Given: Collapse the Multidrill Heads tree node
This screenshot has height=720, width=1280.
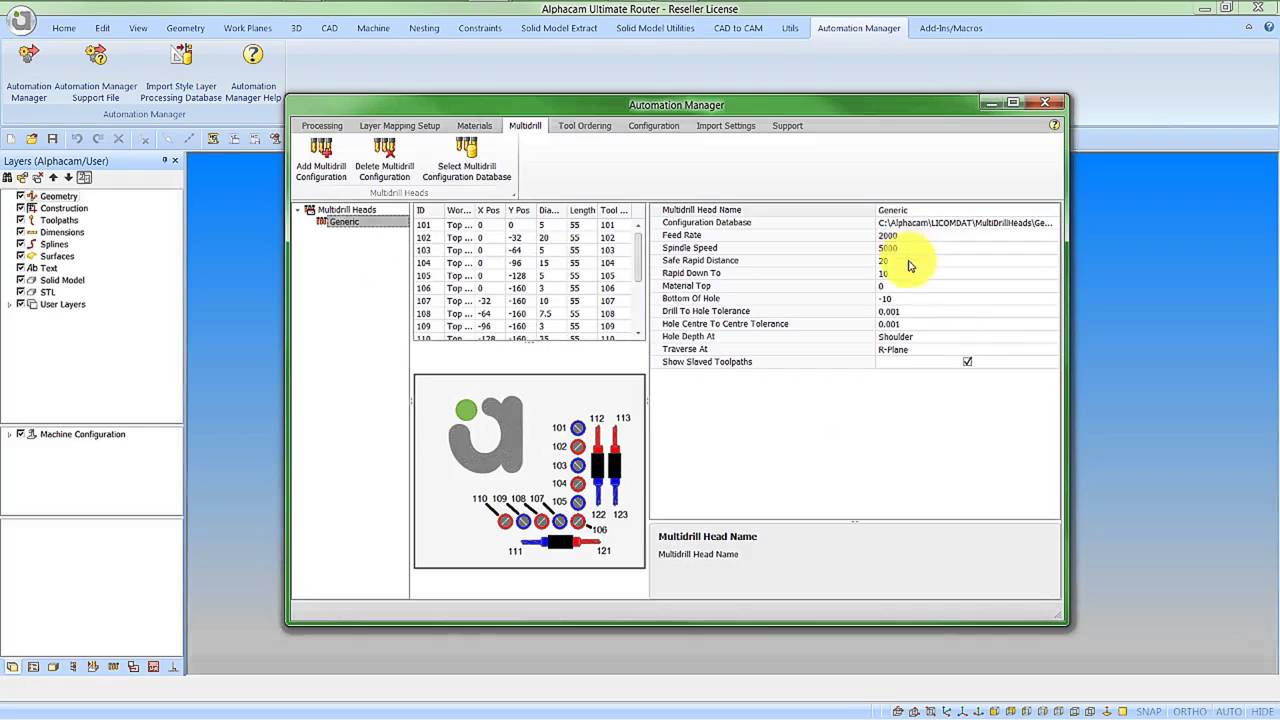Looking at the screenshot, I should pyautogui.click(x=297, y=210).
